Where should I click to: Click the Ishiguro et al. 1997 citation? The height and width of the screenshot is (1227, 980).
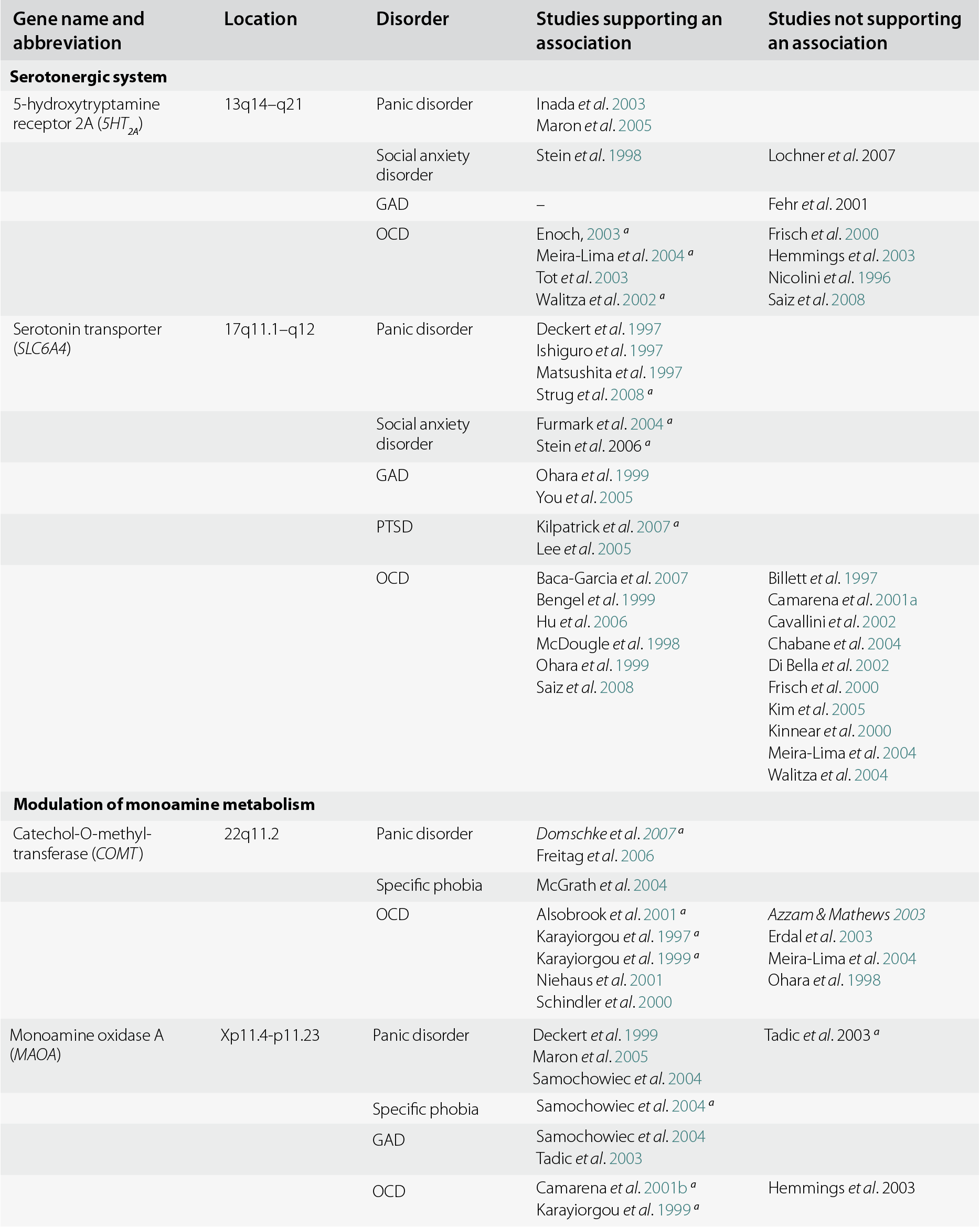pyautogui.click(x=646, y=351)
